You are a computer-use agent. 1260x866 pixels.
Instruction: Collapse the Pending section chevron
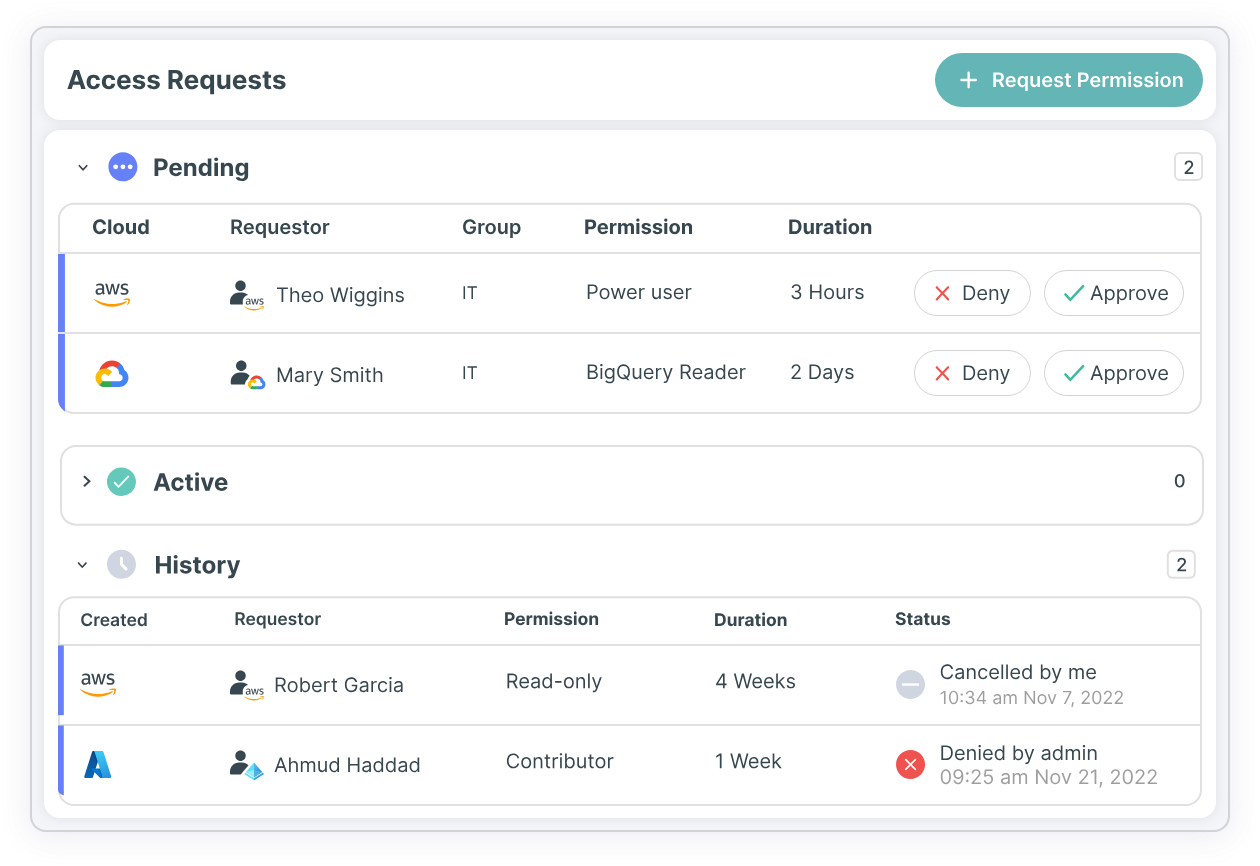[83, 168]
